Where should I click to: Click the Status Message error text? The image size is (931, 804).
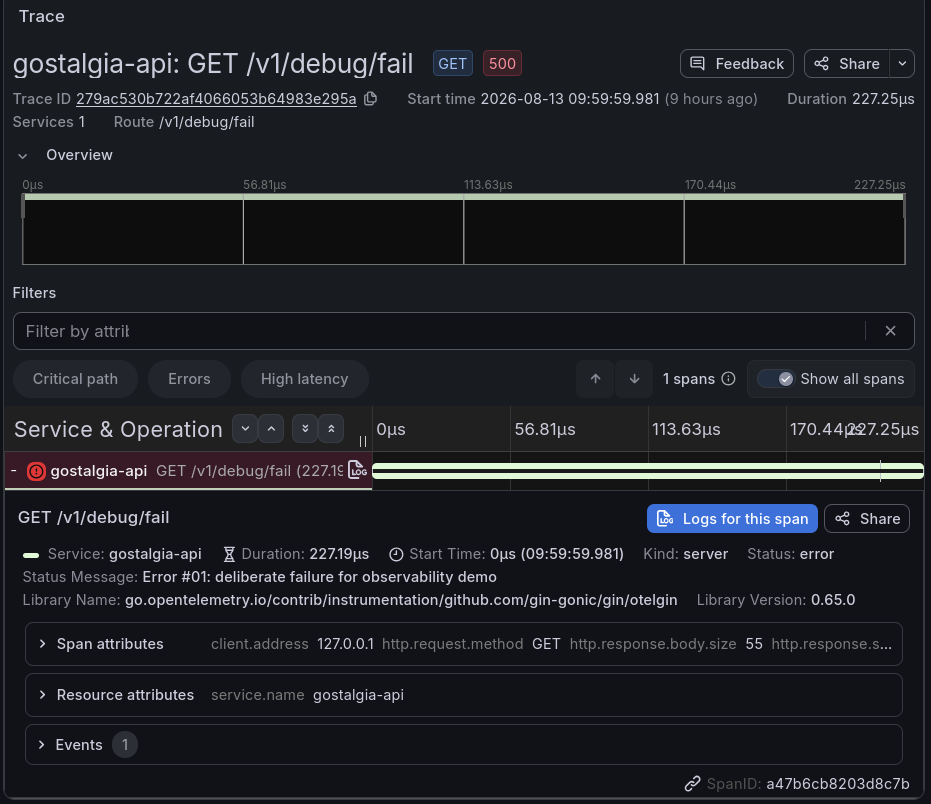tap(319, 577)
